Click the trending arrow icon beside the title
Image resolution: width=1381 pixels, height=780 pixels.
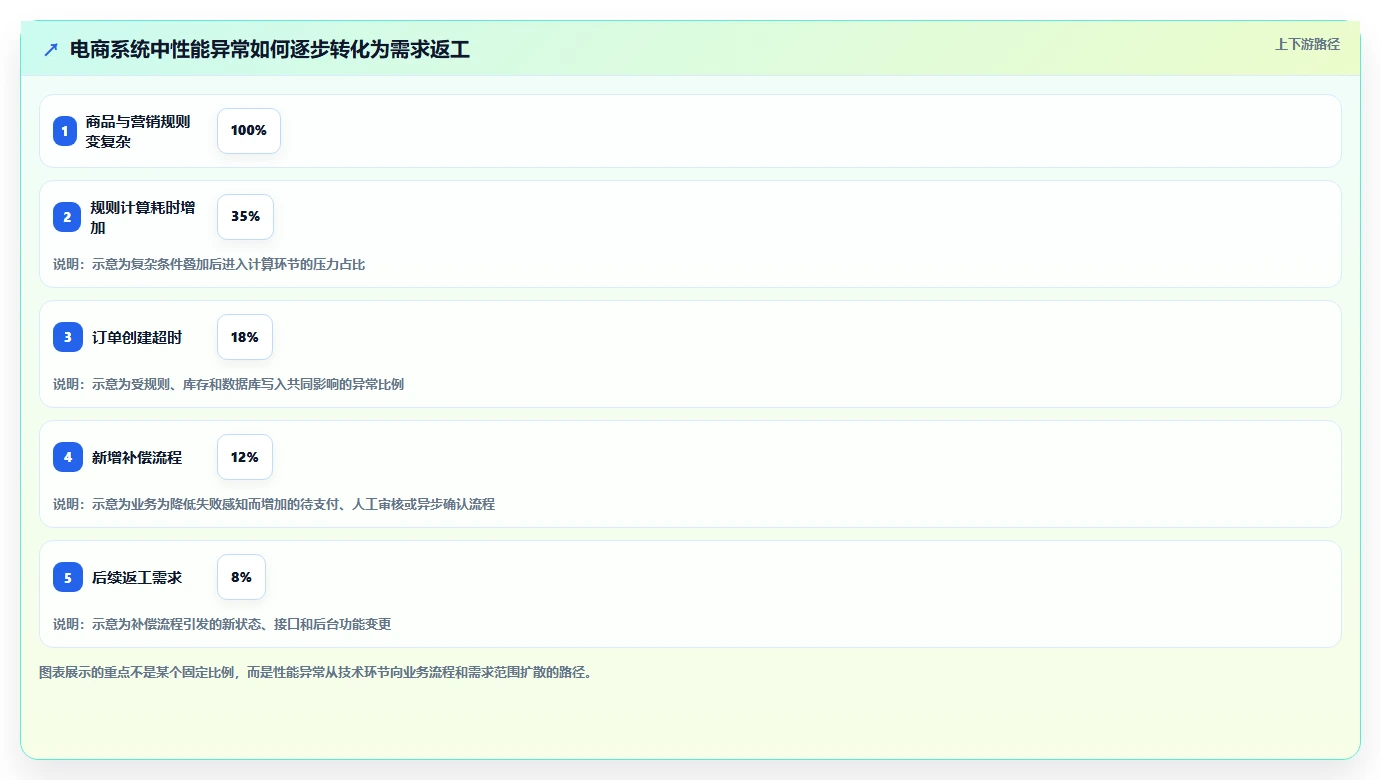[x=51, y=49]
